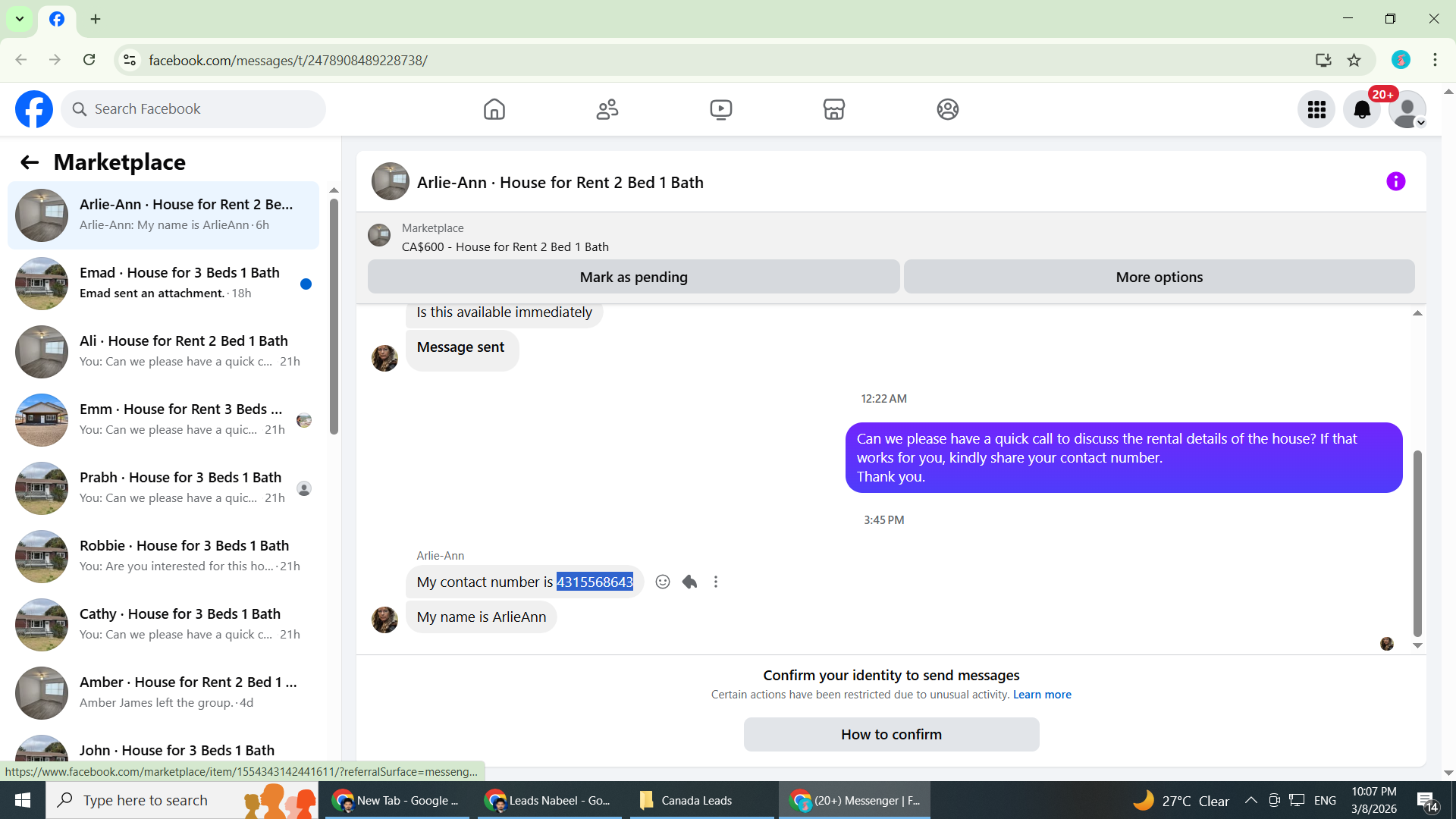Open notifications bell
This screenshot has height=819, width=1456.
click(x=1362, y=110)
